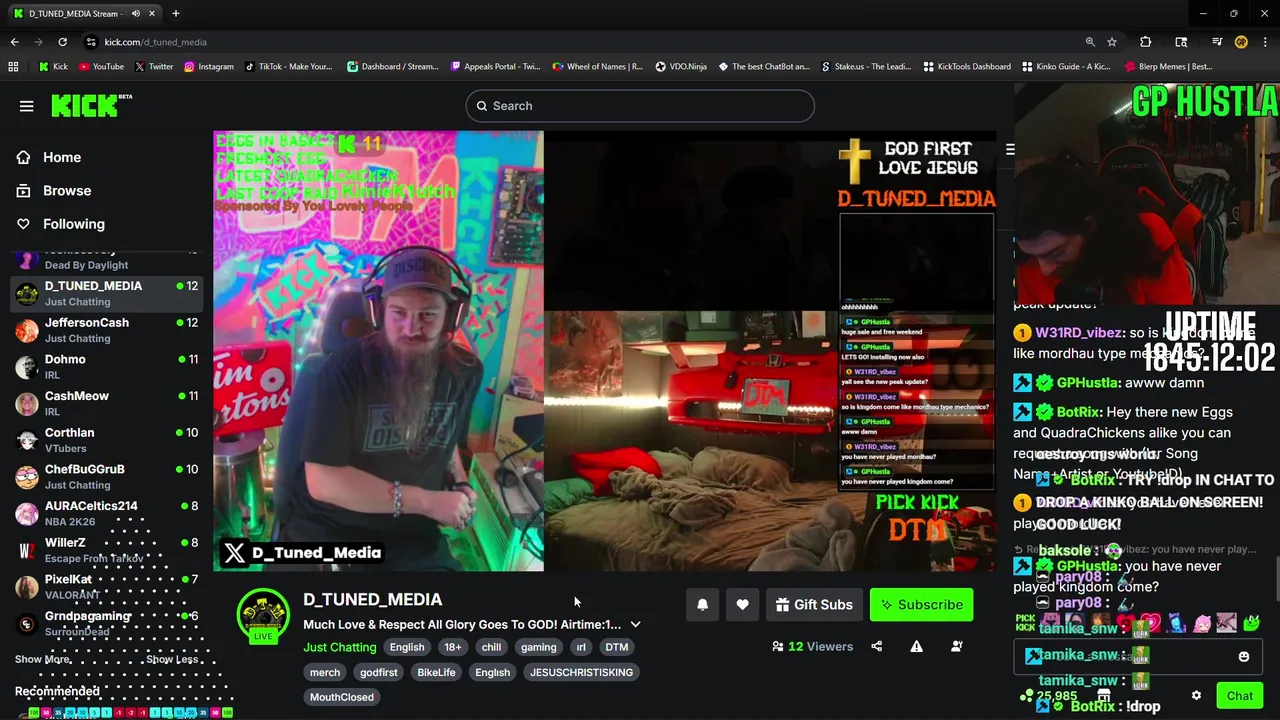Click the share icon near viewer count

tap(877, 646)
